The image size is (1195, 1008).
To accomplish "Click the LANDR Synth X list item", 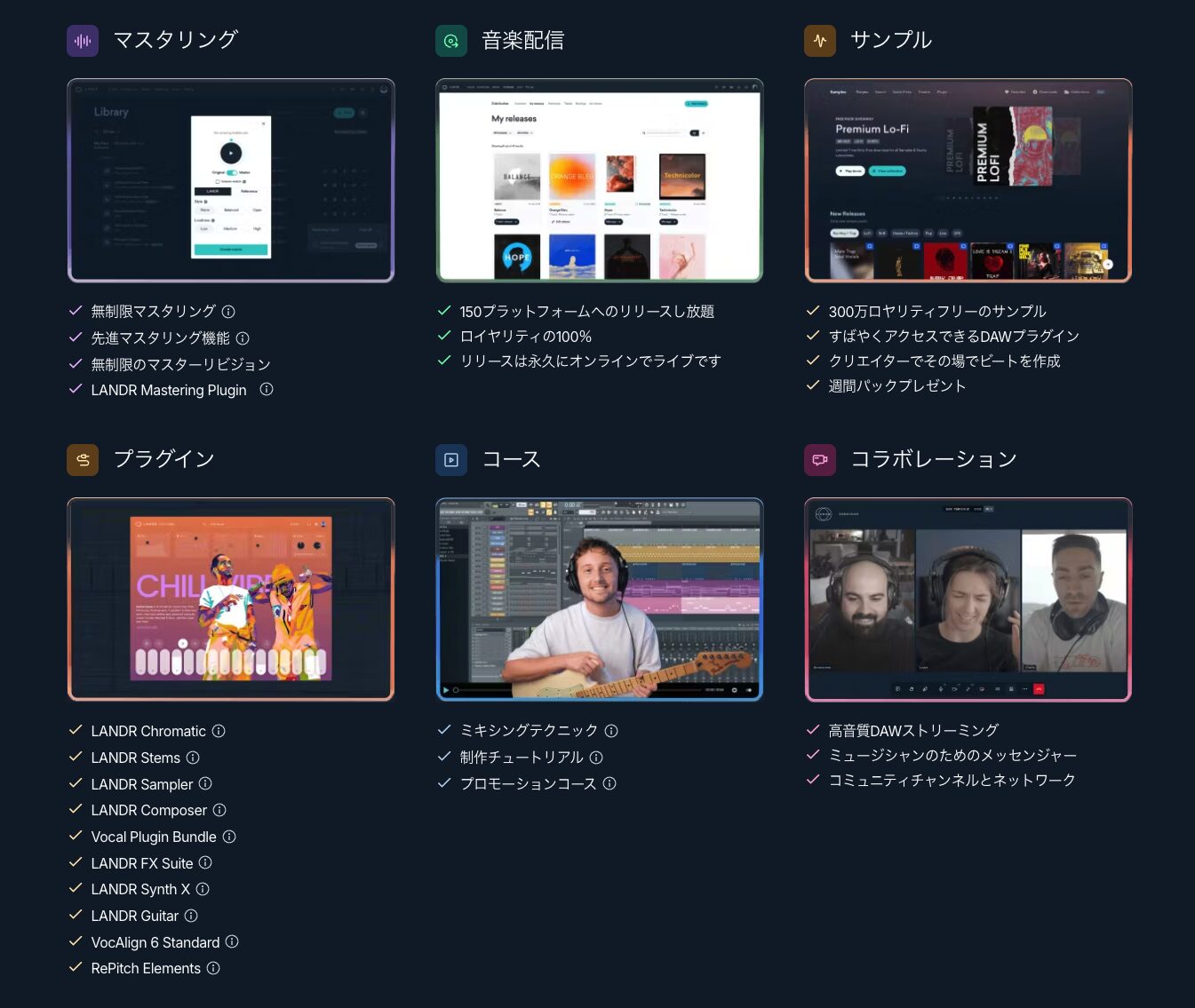I will pyautogui.click(x=140, y=889).
